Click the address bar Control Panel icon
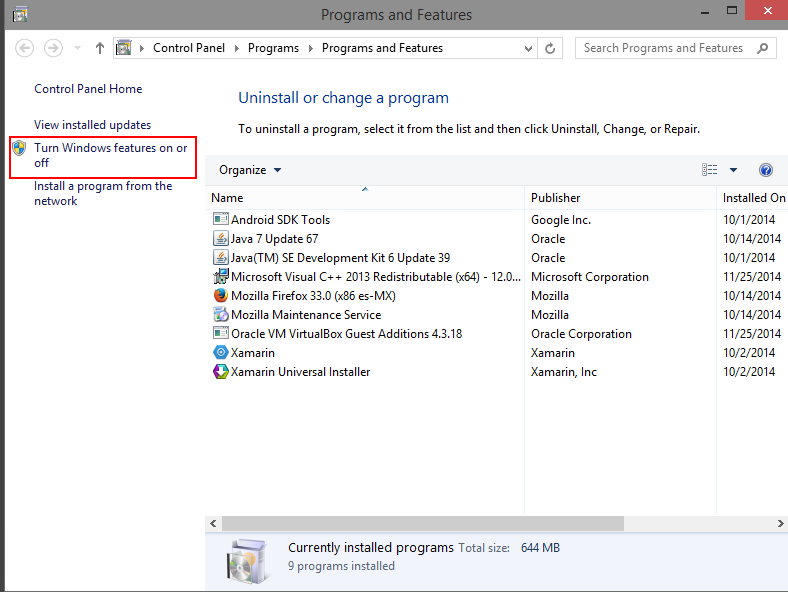The image size is (788, 592). coord(124,48)
